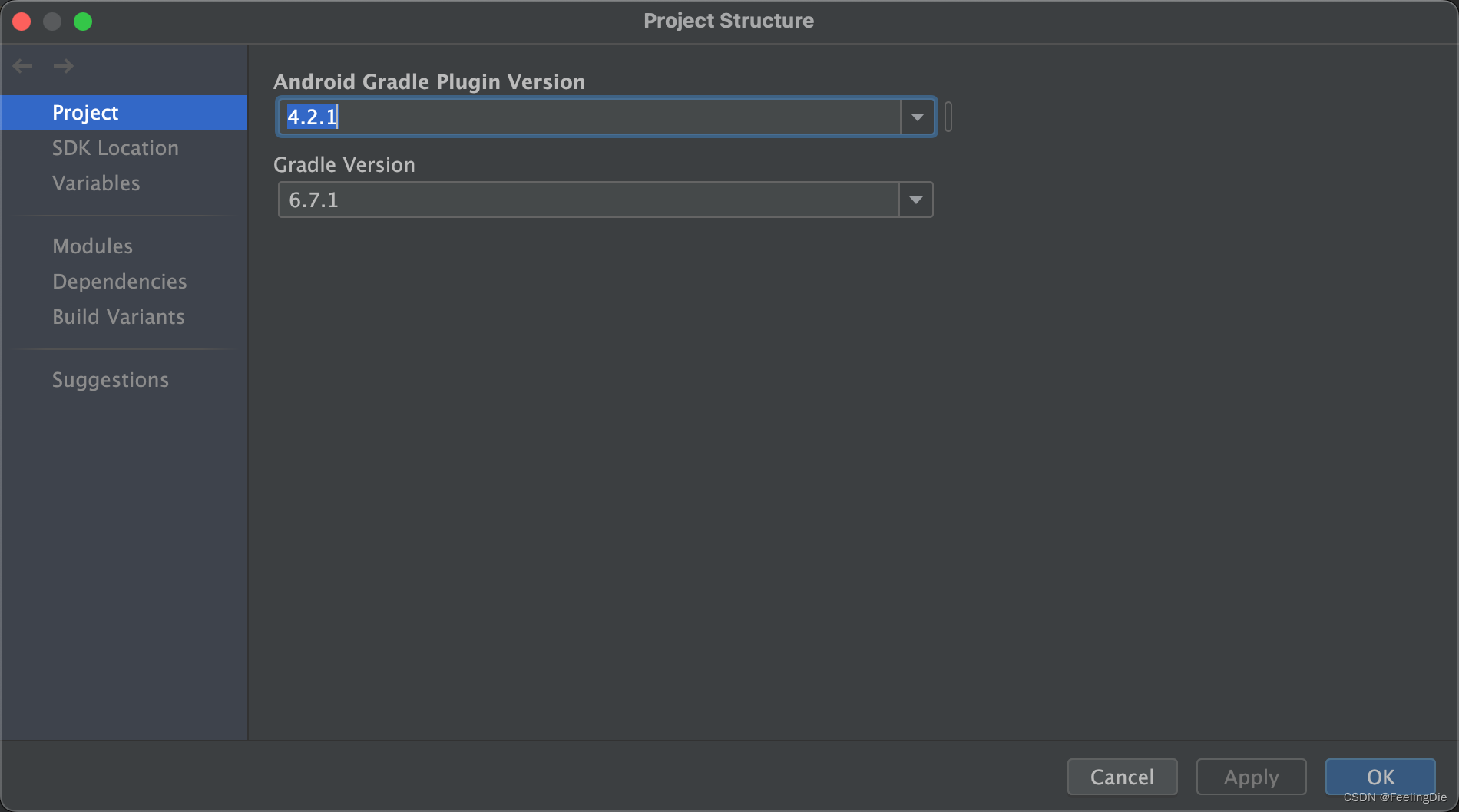This screenshot has width=1459, height=812.
Task: Click inside the Gradle Plugin version field
Action: 538,117
